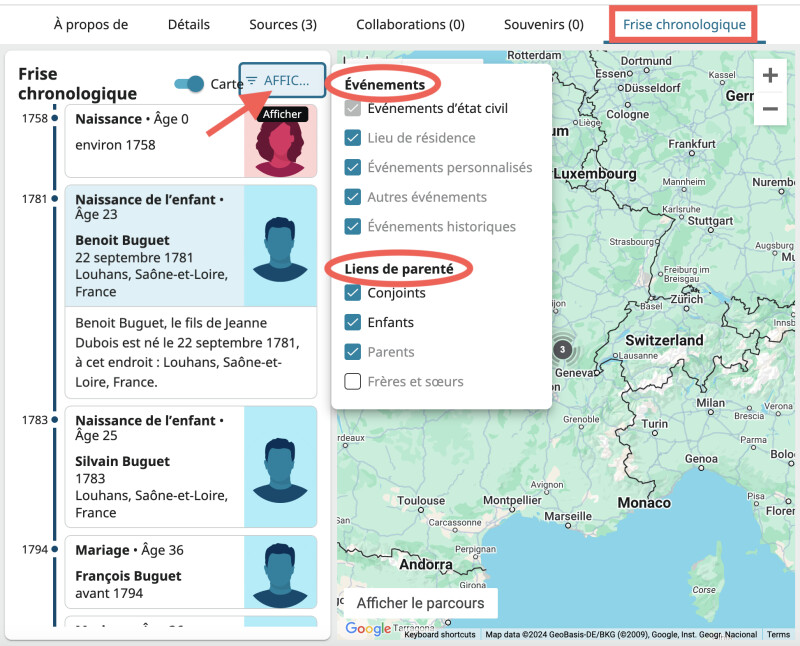This screenshot has height=646, width=800.
Task: Go to the Souvenirs (0) tab
Action: 543,24
